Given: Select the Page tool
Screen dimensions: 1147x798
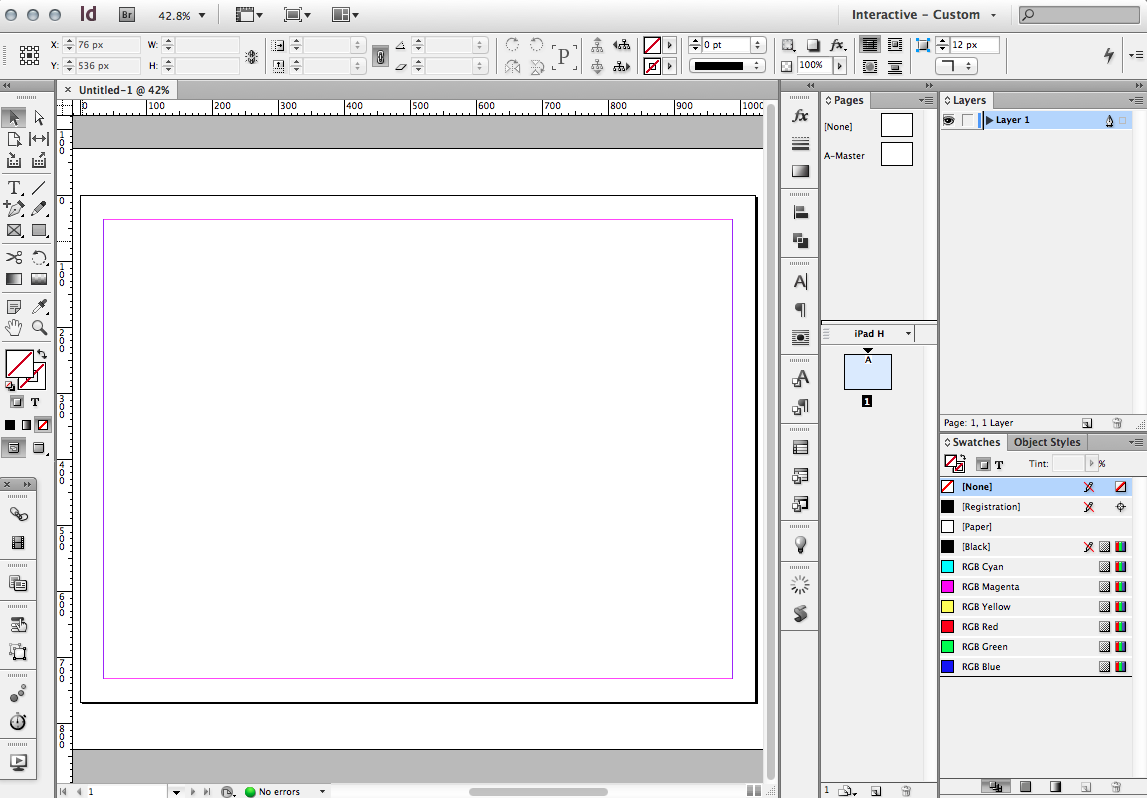Looking at the screenshot, I should click(14, 139).
